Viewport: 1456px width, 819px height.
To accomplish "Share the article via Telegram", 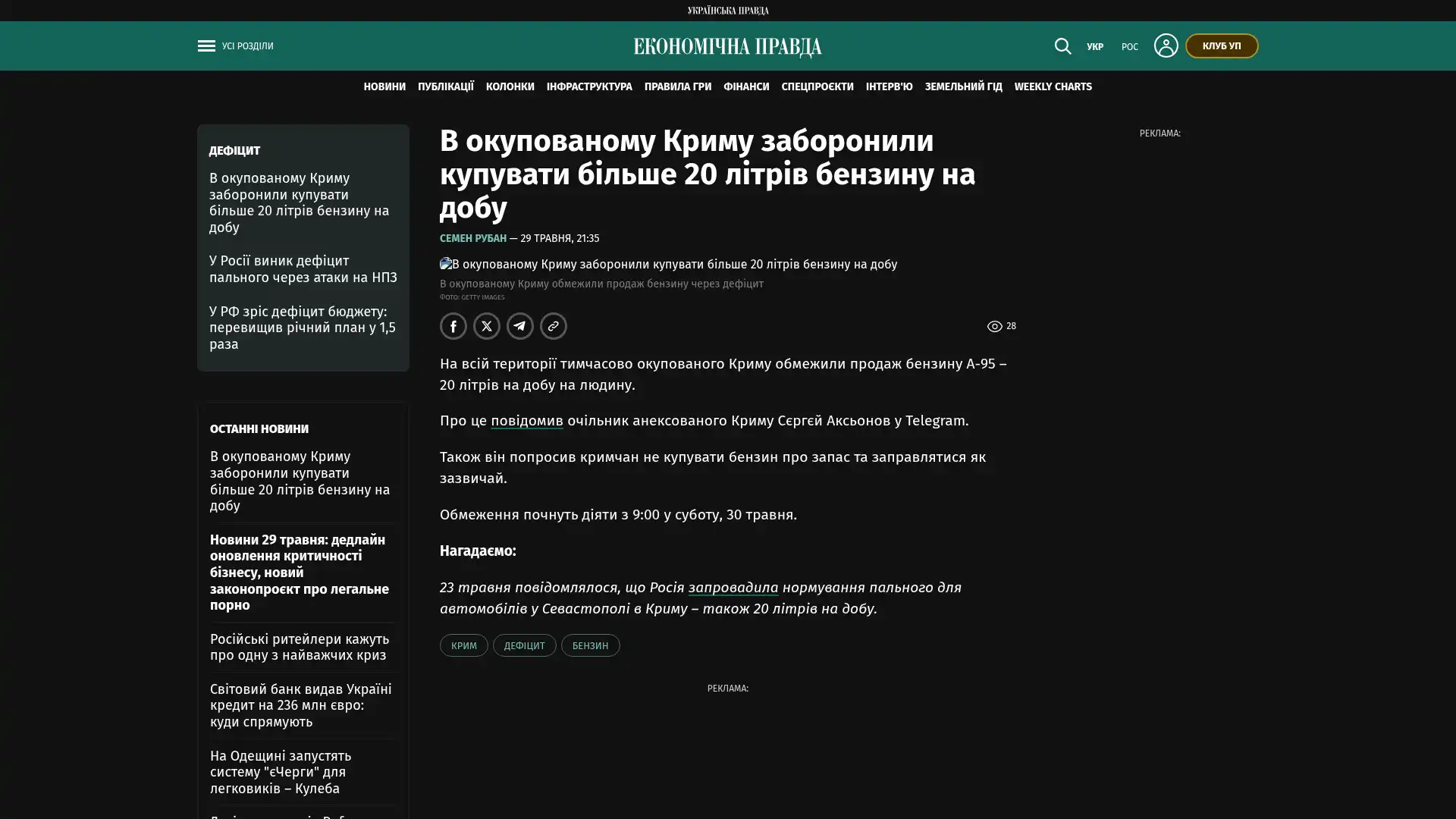I will point(520,326).
